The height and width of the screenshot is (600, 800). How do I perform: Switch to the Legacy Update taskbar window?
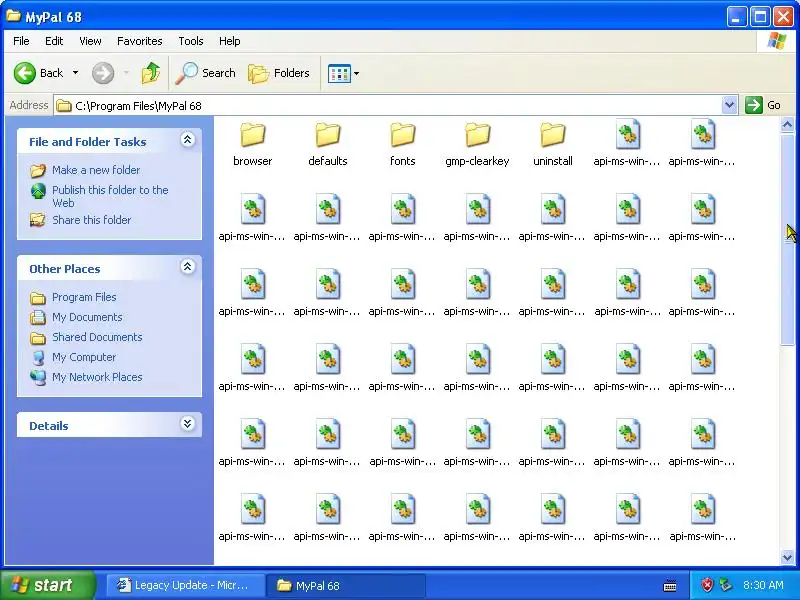(x=186, y=585)
